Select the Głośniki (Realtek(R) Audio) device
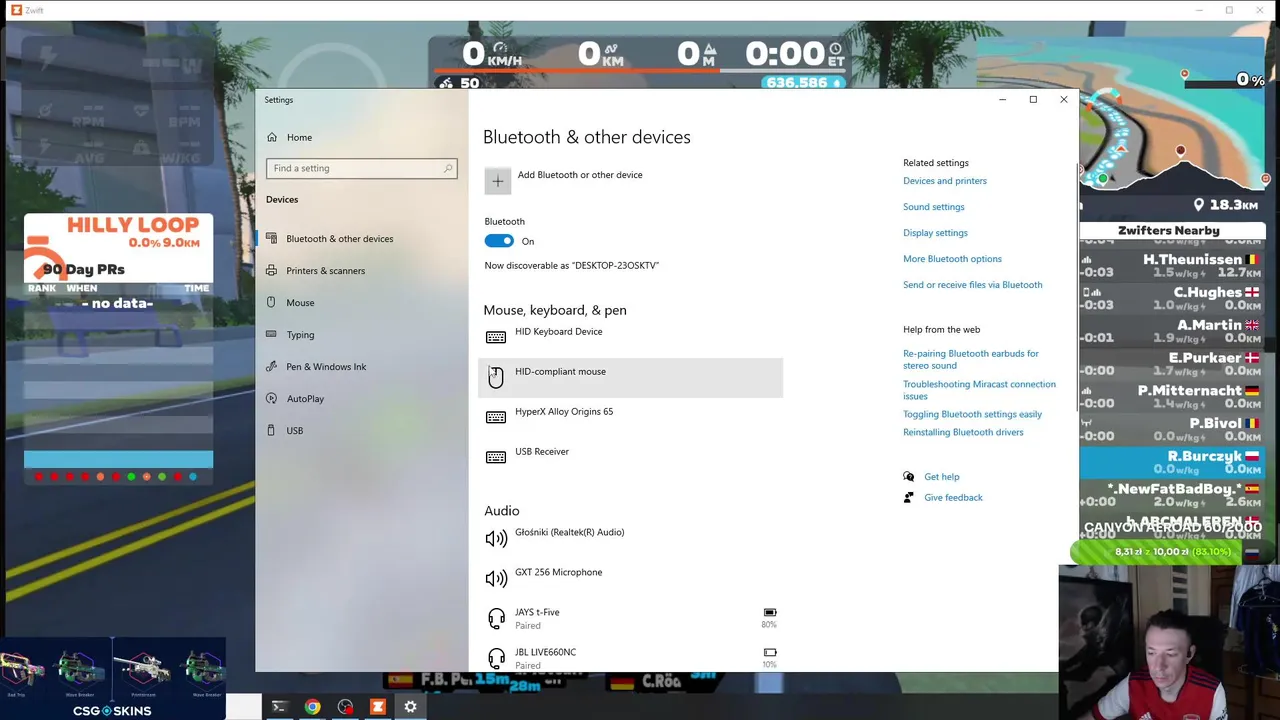Screen dimensions: 1280x720 pos(630,538)
